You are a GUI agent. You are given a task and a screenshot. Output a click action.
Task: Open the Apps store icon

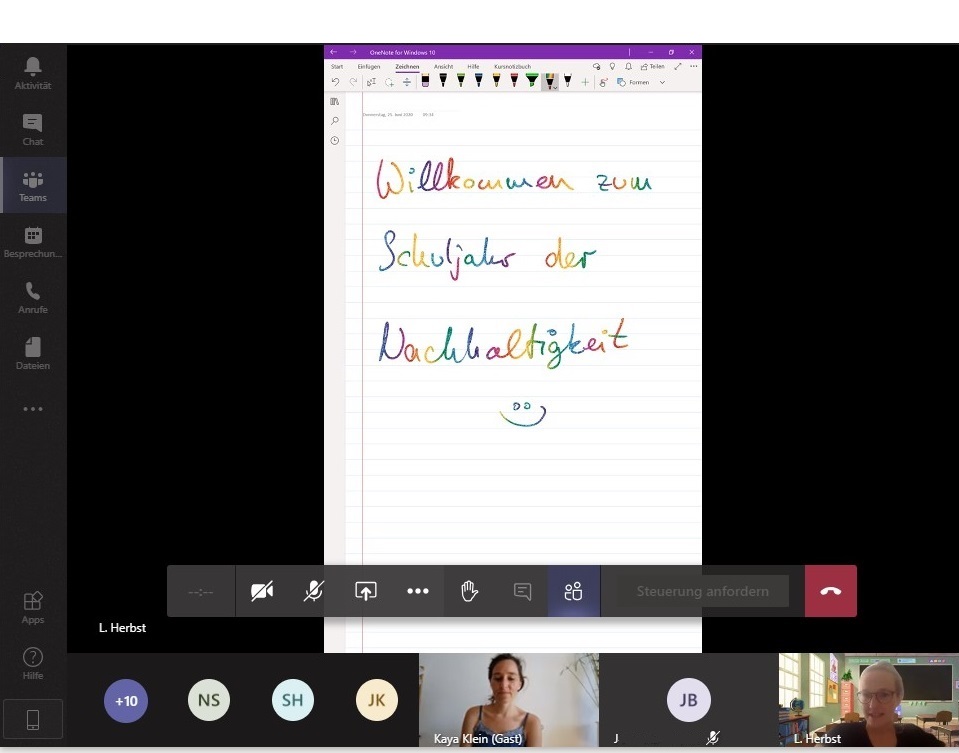(x=33, y=607)
